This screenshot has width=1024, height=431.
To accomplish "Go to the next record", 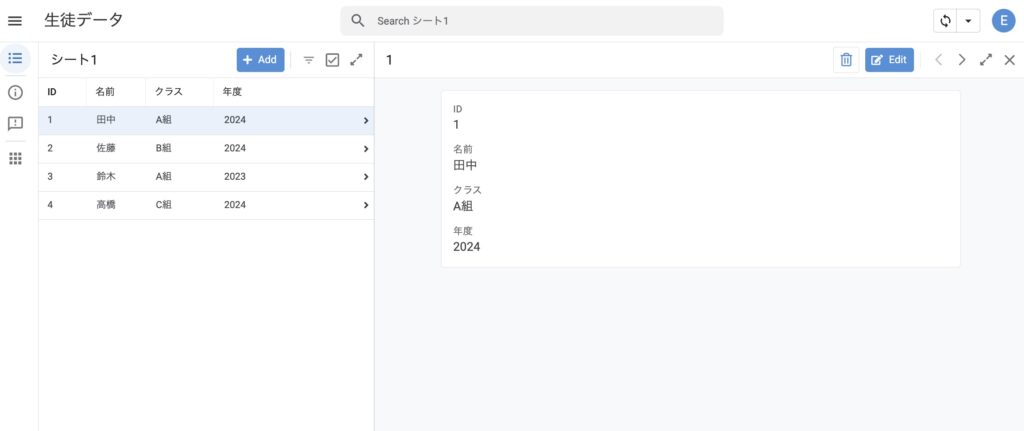I will click(962, 60).
